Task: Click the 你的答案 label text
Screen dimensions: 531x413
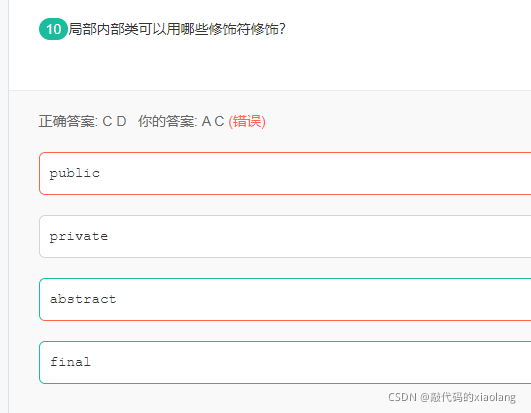Action: (x=167, y=122)
